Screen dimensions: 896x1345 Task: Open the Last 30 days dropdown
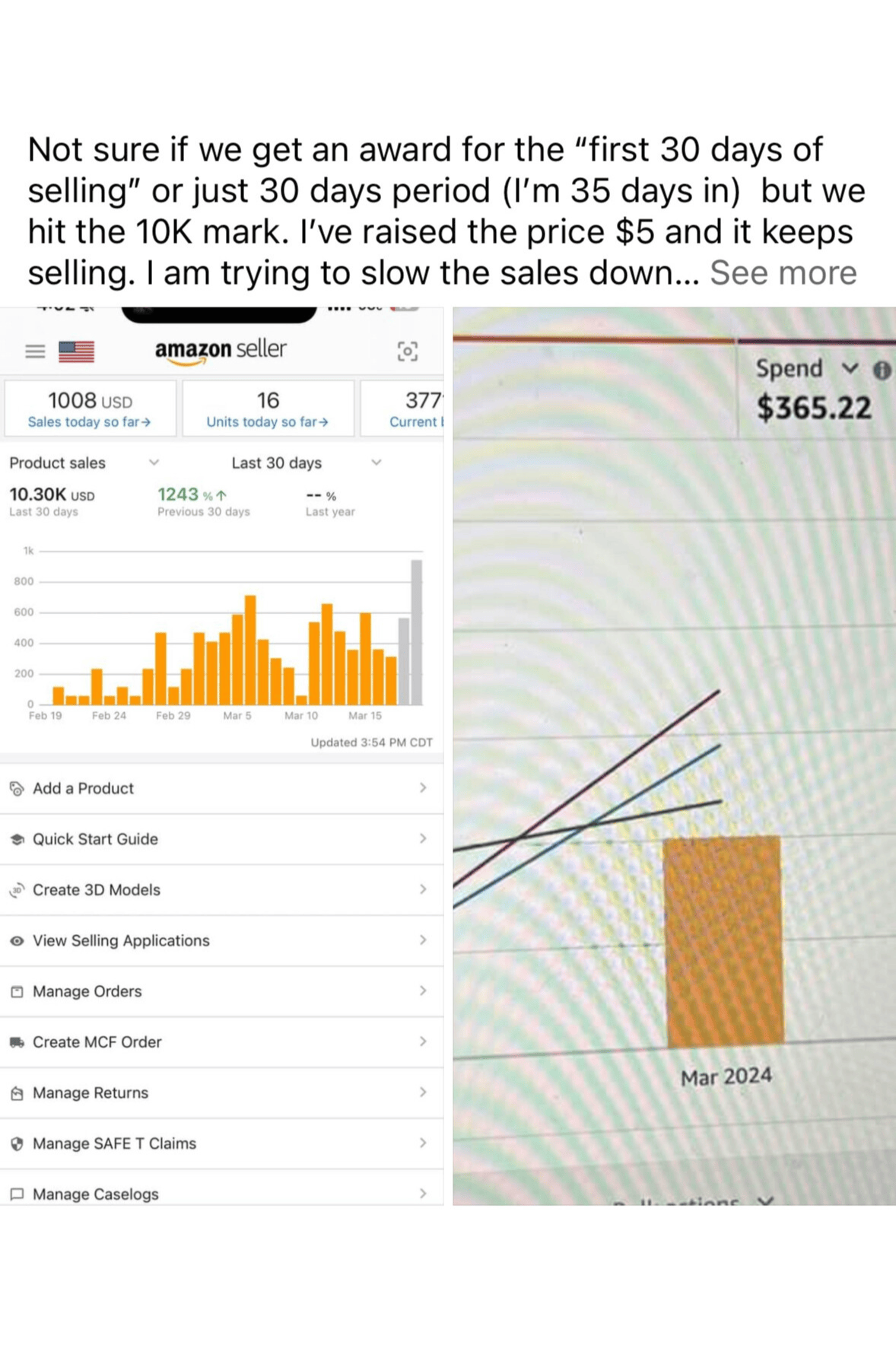376,463
